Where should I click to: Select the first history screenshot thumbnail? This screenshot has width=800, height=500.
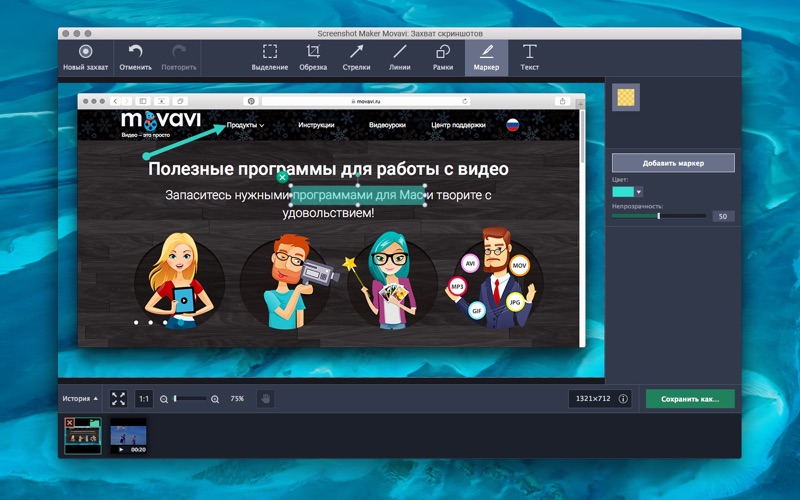pyautogui.click(x=83, y=436)
